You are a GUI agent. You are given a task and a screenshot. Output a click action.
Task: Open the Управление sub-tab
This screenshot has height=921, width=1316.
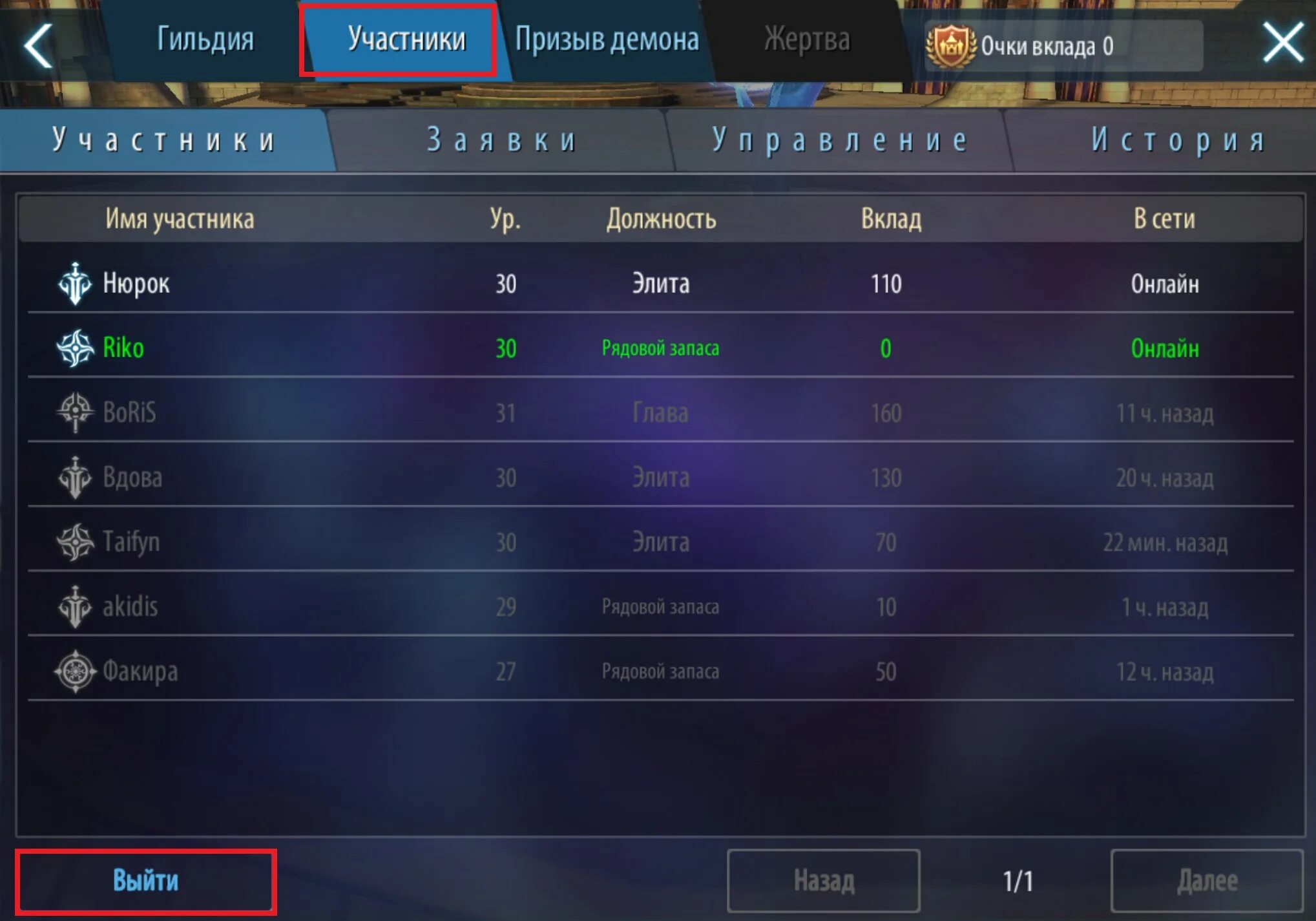click(x=840, y=140)
